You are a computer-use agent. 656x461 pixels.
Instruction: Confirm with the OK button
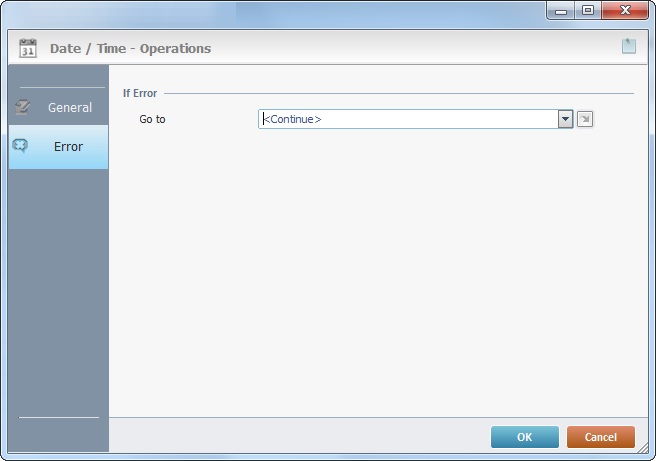click(524, 437)
